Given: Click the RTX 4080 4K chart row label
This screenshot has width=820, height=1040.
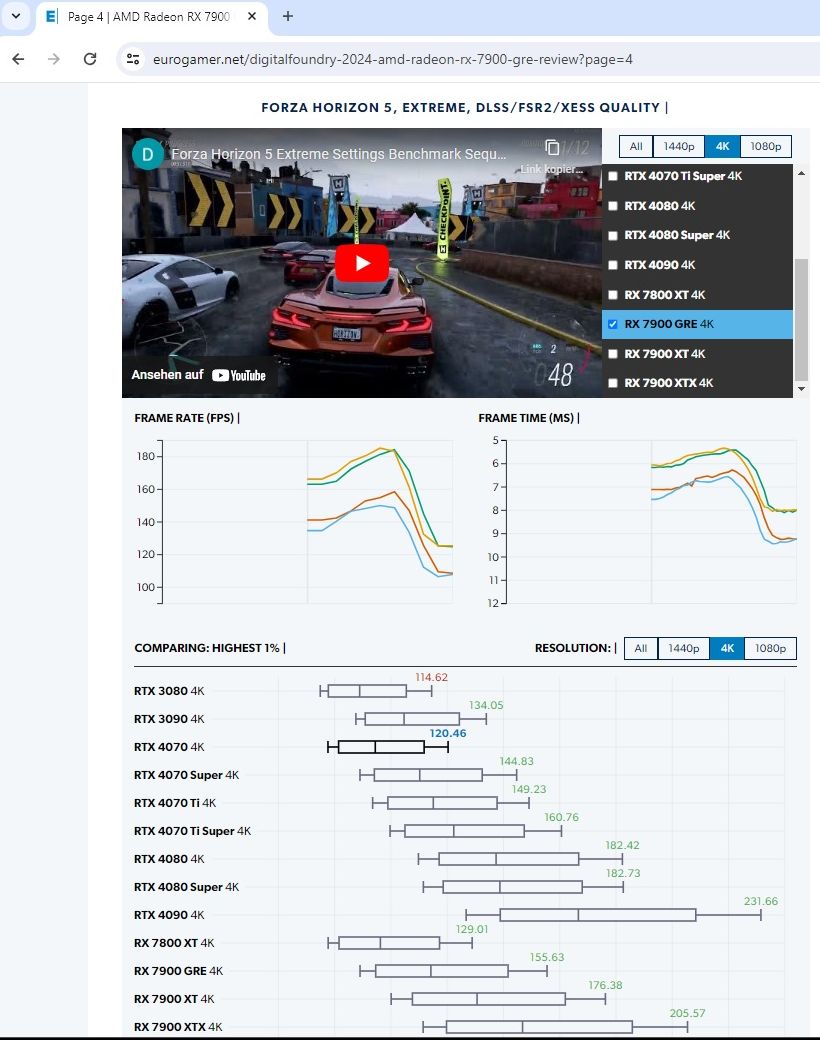Looking at the screenshot, I should coord(169,859).
